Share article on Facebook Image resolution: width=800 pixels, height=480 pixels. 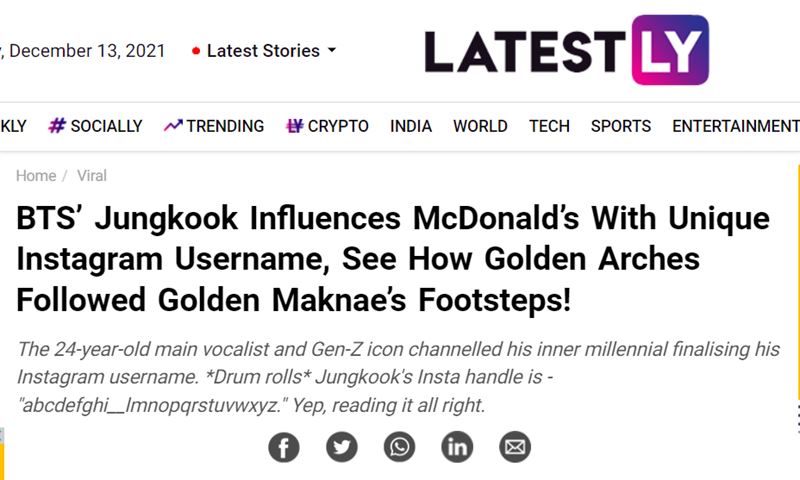click(x=284, y=446)
